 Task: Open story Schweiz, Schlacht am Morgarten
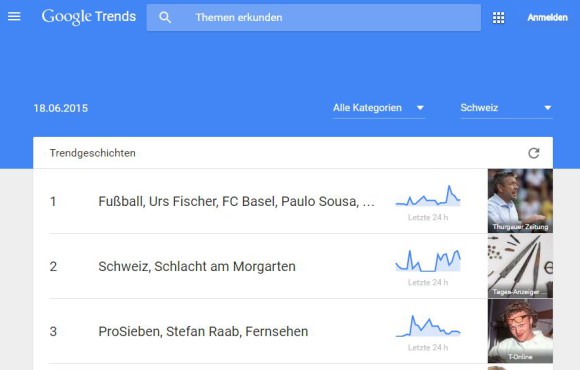[x=197, y=266]
